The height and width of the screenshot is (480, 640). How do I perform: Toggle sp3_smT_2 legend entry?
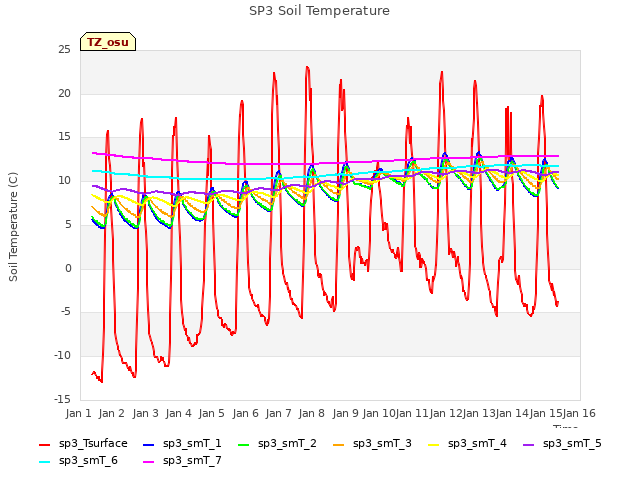(x=277, y=444)
